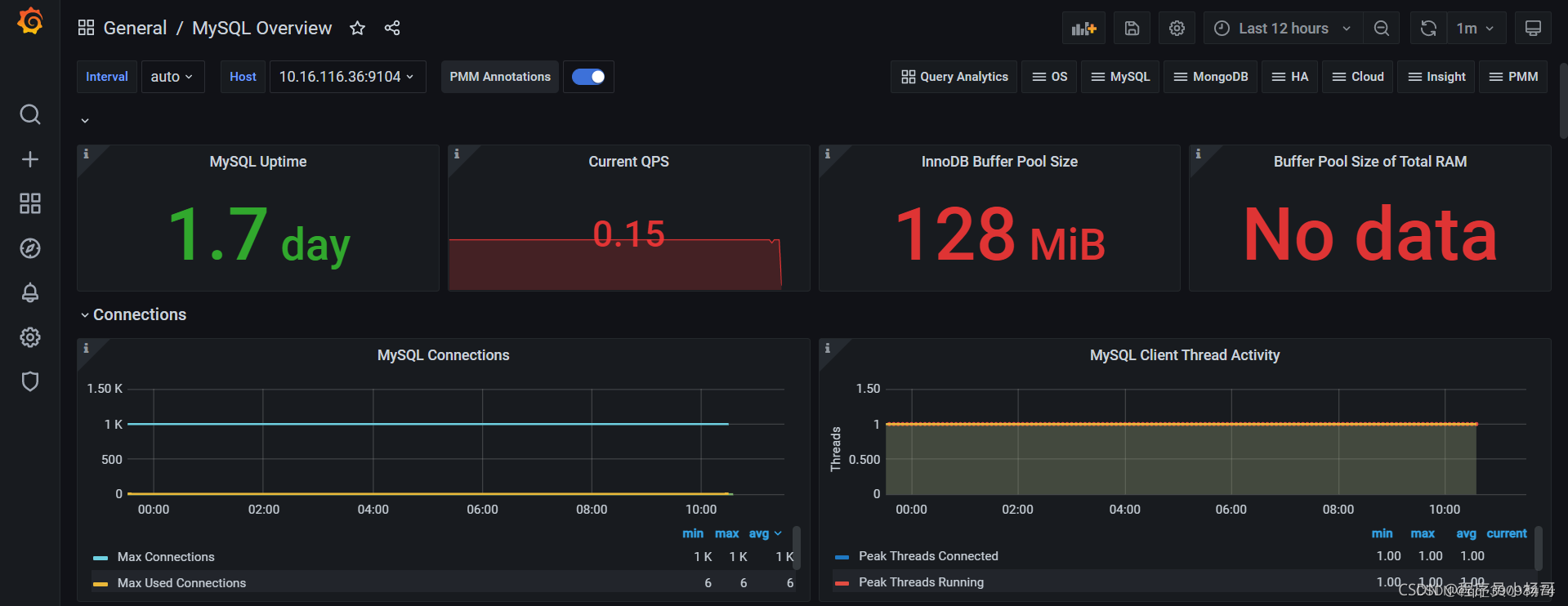Toggle the Max Connections series visibility
The image size is (1568, 606).
(x=166, y=557)
